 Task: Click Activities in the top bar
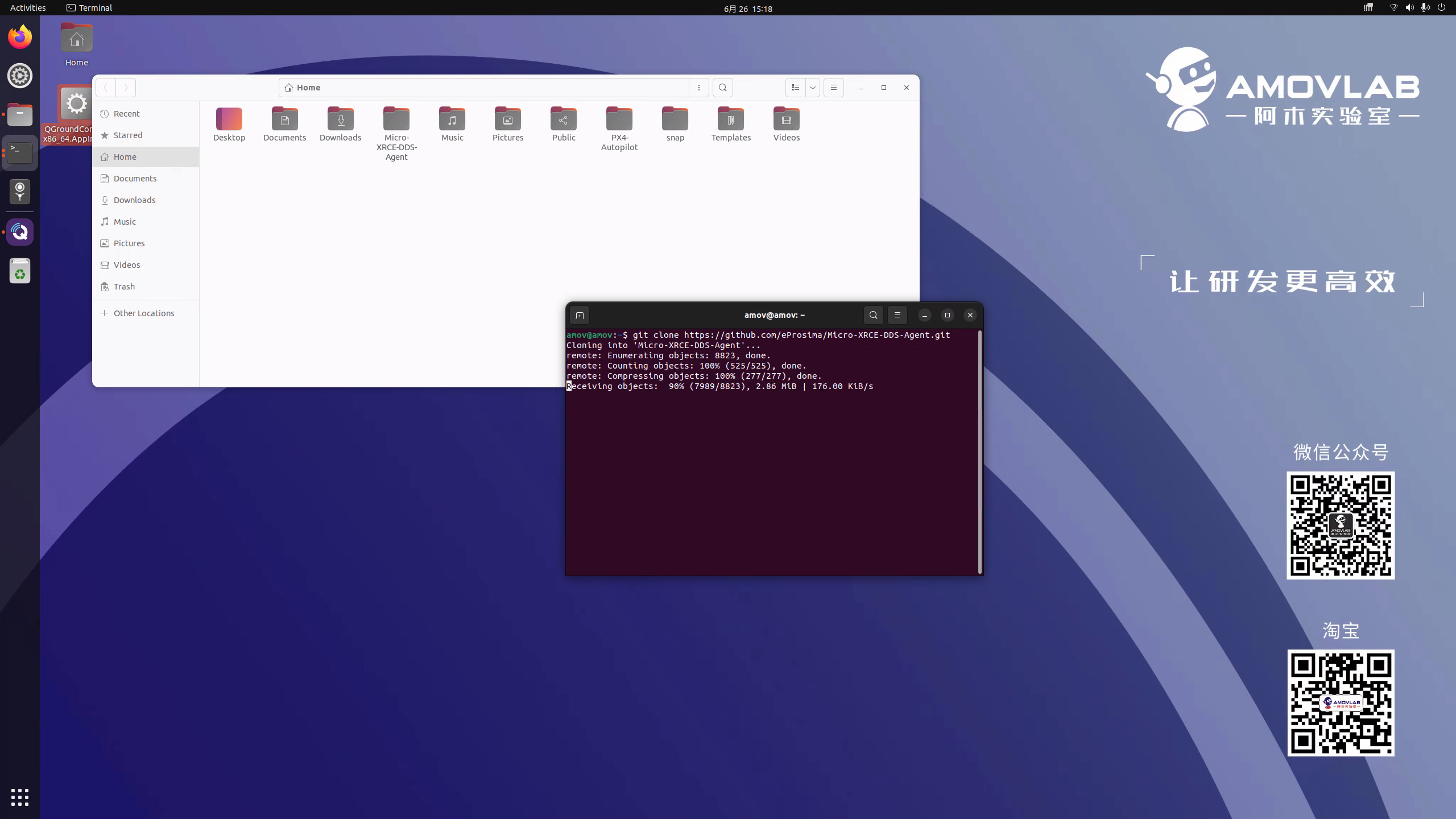28,8
